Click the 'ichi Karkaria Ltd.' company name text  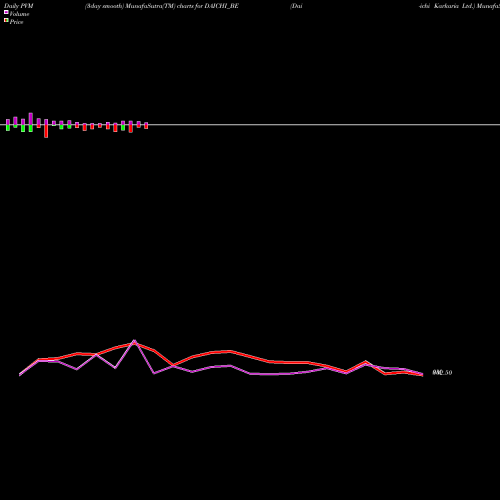pyautogui.click(x=447, y=6)
